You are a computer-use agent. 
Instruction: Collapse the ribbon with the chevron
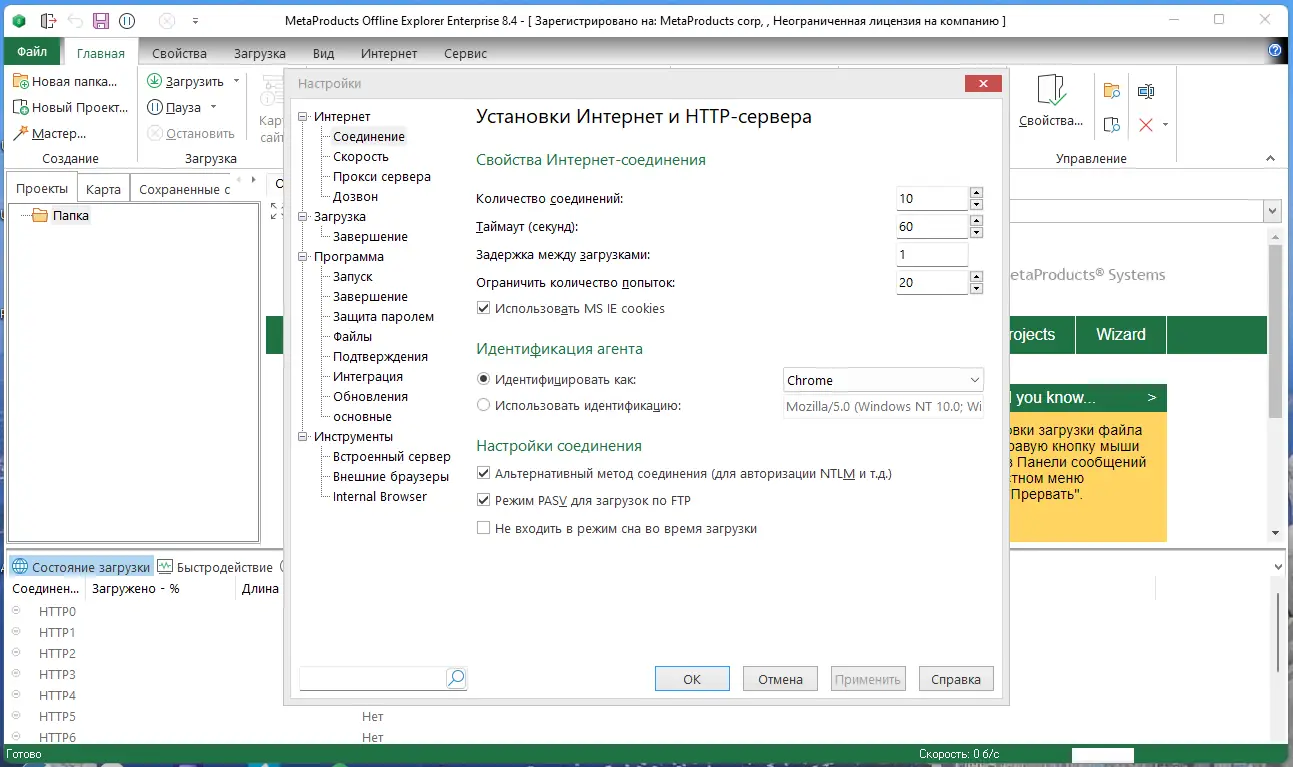coord(1271,158)
